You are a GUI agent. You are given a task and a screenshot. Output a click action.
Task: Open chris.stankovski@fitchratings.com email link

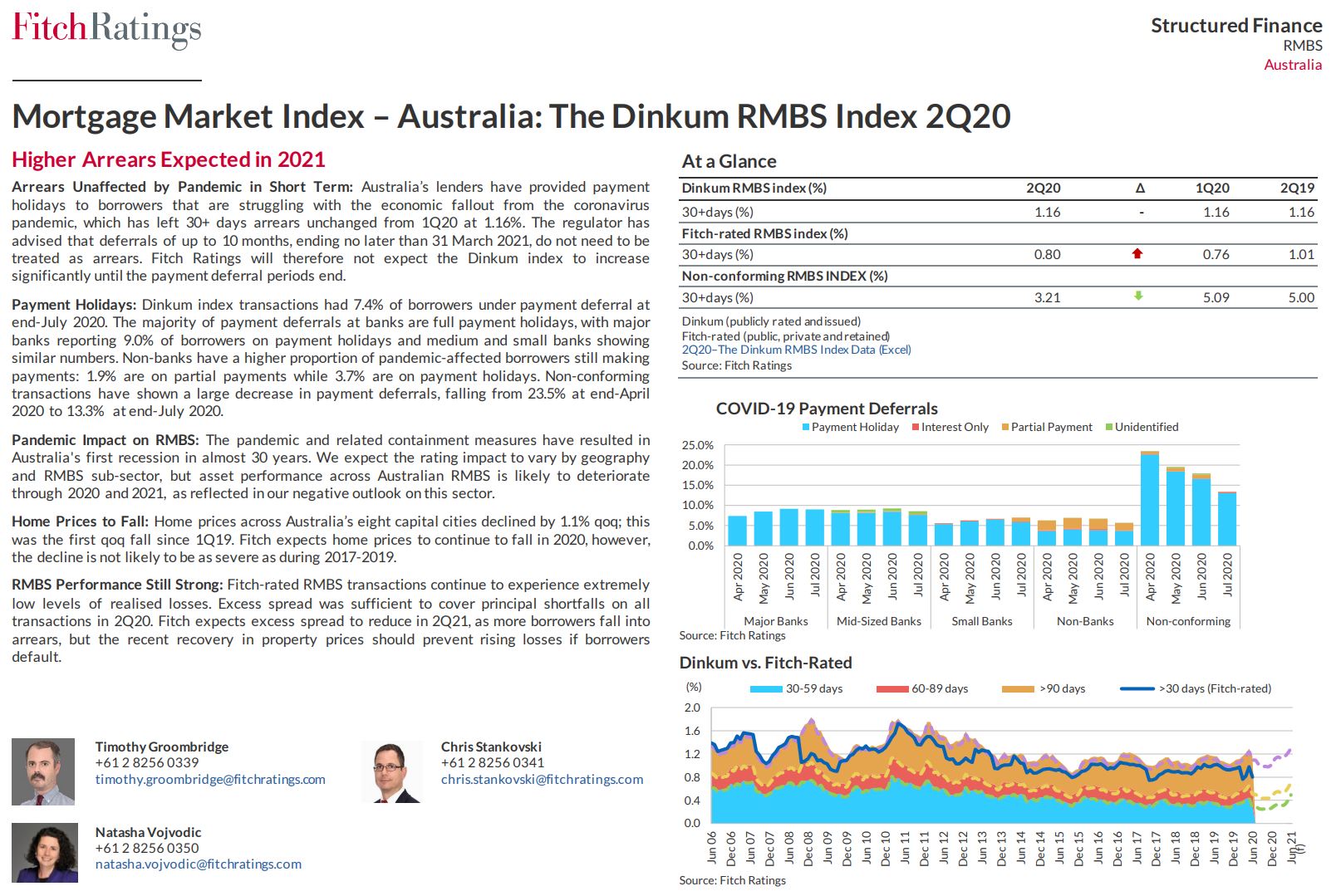543,779
